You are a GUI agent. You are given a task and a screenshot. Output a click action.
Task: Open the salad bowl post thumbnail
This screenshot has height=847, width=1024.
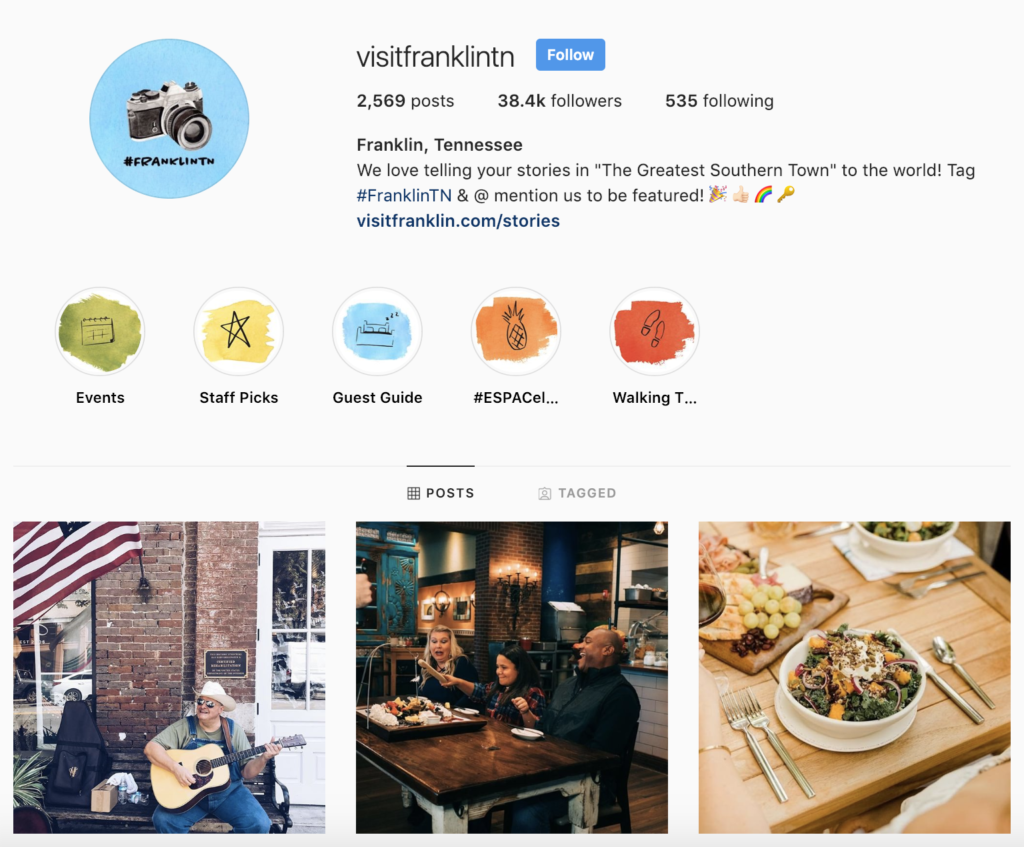[854, 677]
